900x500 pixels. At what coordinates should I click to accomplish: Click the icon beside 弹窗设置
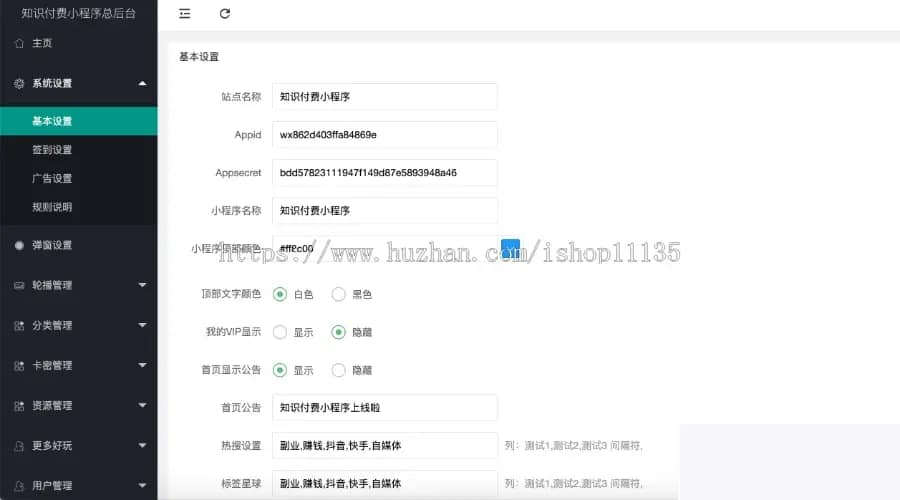coord(19,245)
